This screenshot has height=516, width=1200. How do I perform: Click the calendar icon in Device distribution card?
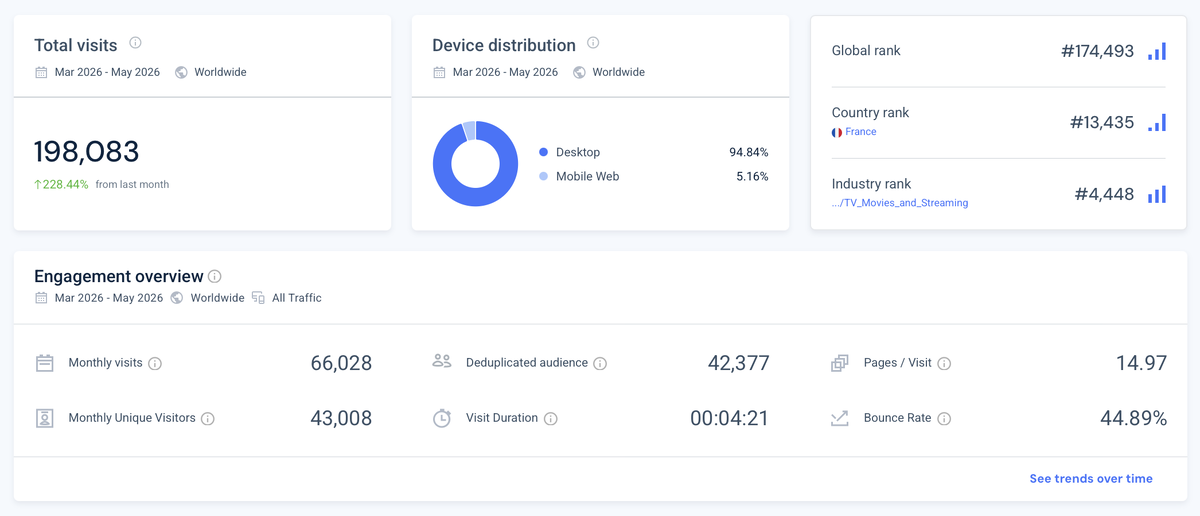pos(439,72)
